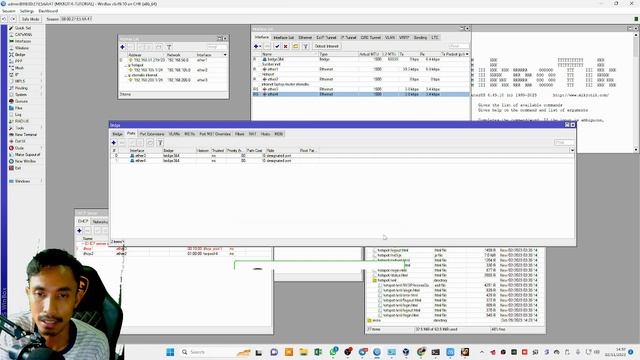640x360 pixels.
Task: Switch to VLANs tab in Bridge window
Action: [x=174, y=134]
